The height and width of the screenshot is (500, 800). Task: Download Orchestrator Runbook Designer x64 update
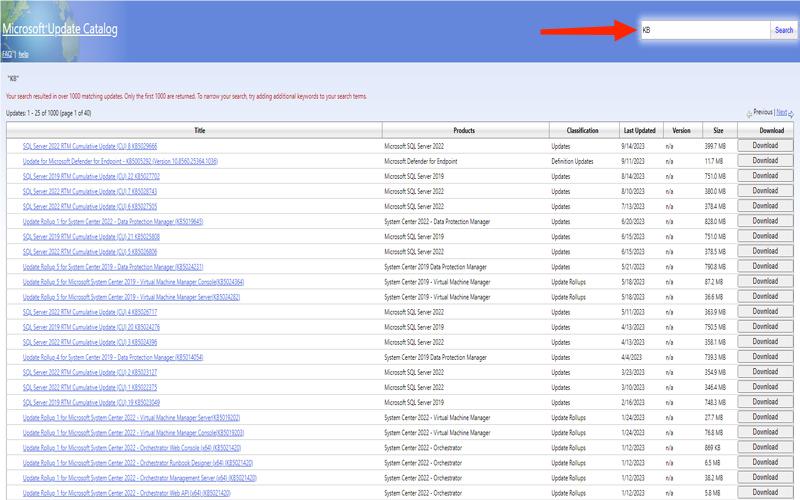pos(765,463)
